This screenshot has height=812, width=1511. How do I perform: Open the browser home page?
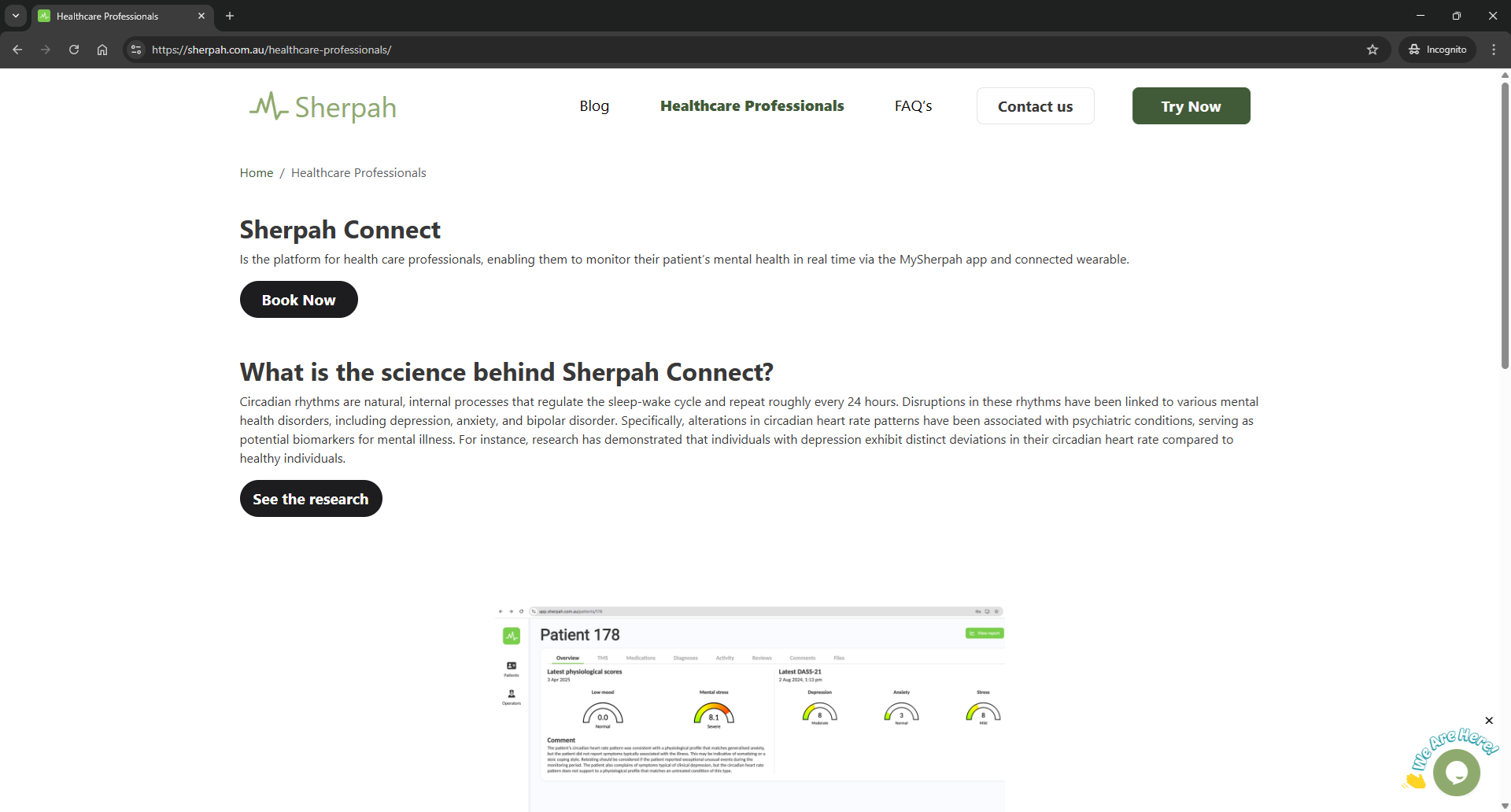102,50
